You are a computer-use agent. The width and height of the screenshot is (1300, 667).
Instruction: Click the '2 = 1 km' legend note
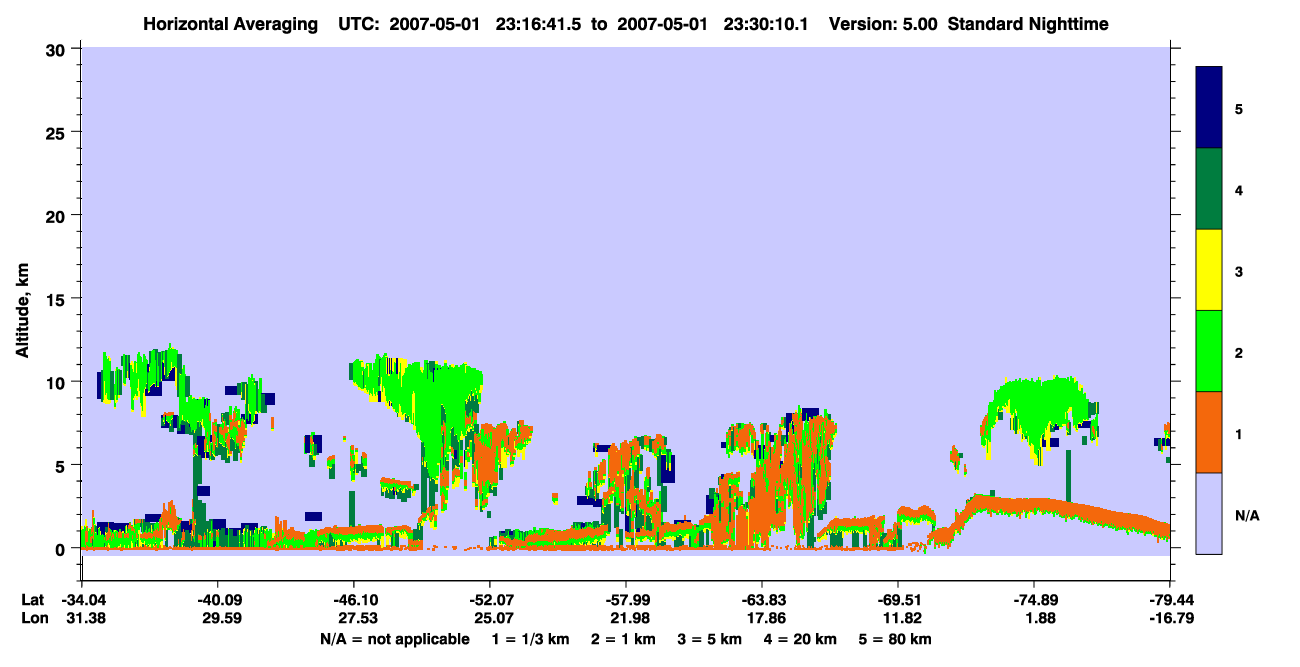click(623, 639)
